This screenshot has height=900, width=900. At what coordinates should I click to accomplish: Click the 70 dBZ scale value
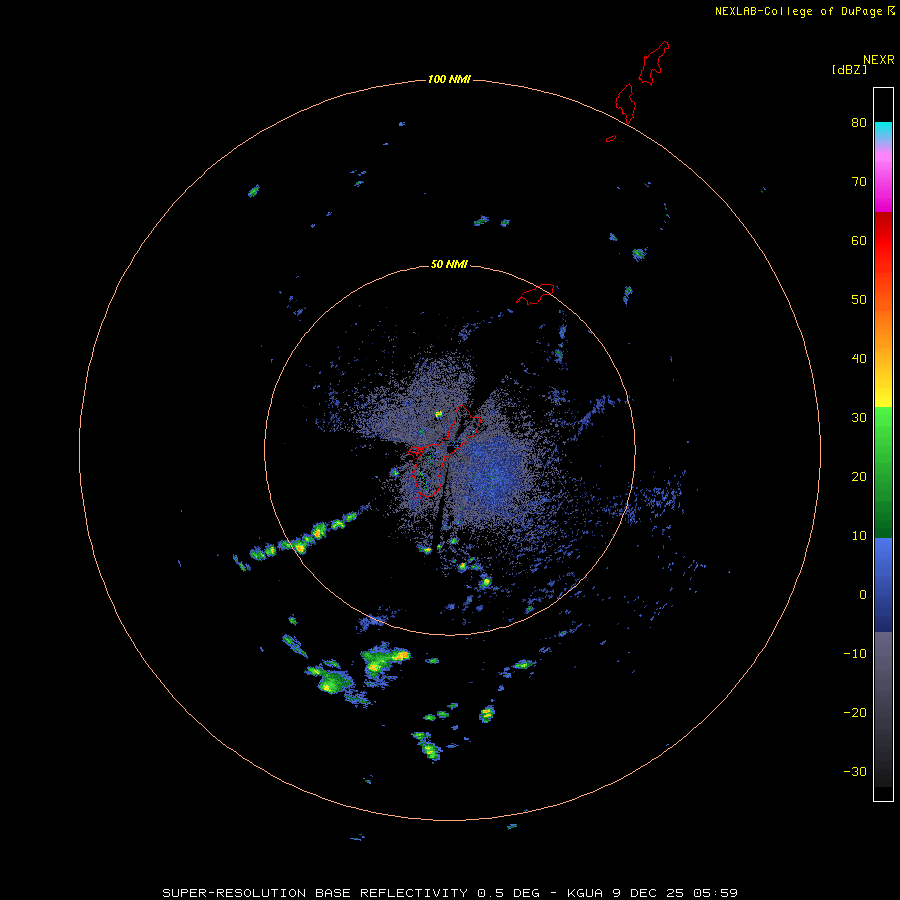coord(859,182)
